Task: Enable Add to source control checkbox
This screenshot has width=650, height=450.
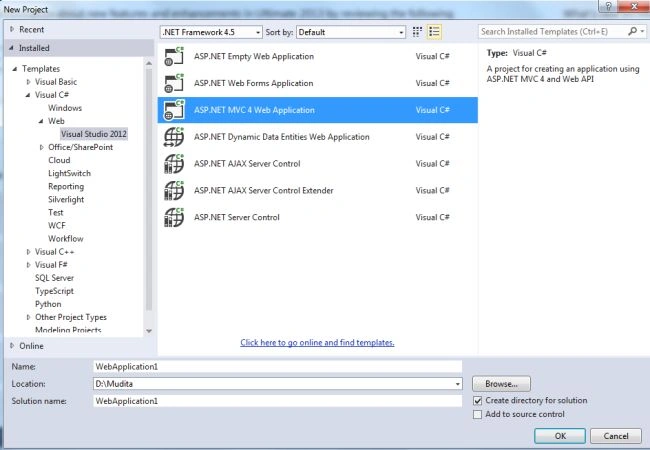Action: (x=478, y=414)
